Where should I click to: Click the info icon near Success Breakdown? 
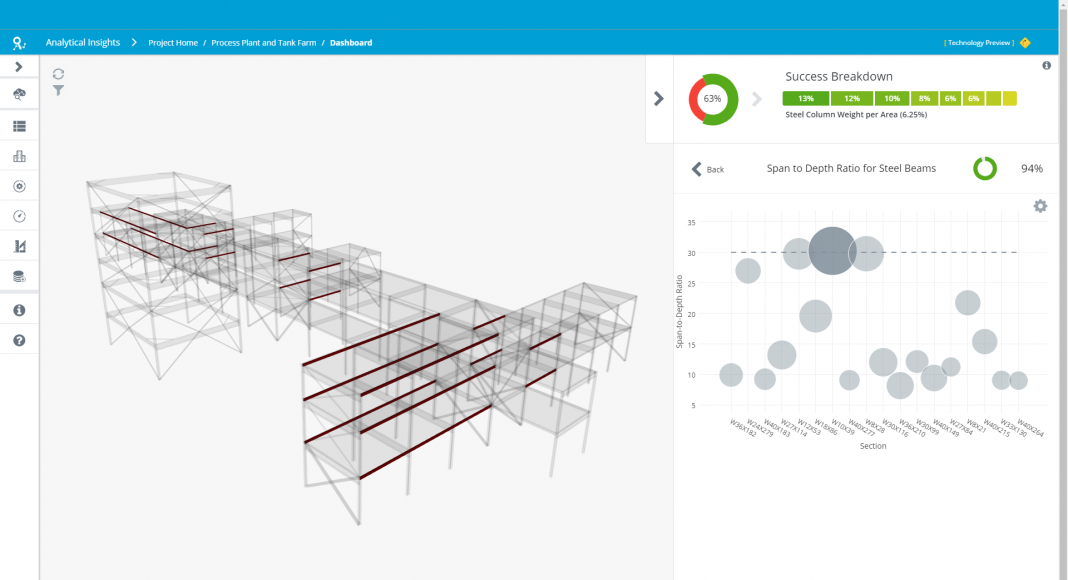pos(1046,66)
